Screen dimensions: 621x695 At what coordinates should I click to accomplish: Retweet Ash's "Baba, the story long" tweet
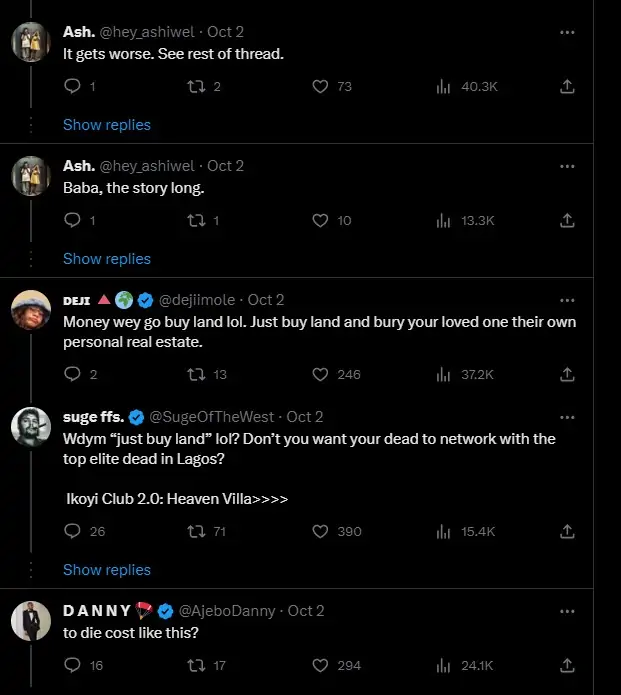[x=196, y=220]
